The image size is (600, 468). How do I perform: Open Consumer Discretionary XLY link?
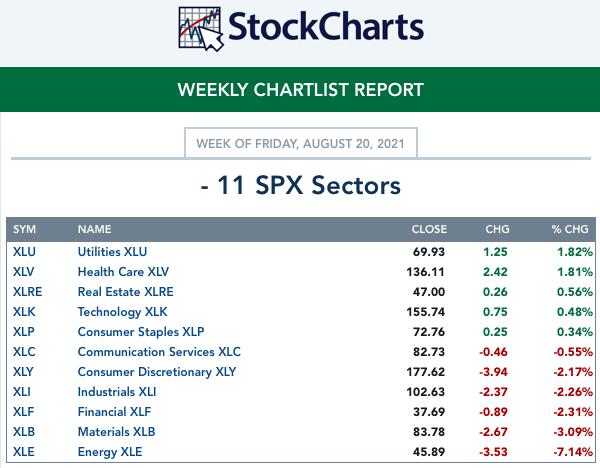pos(157,372)
